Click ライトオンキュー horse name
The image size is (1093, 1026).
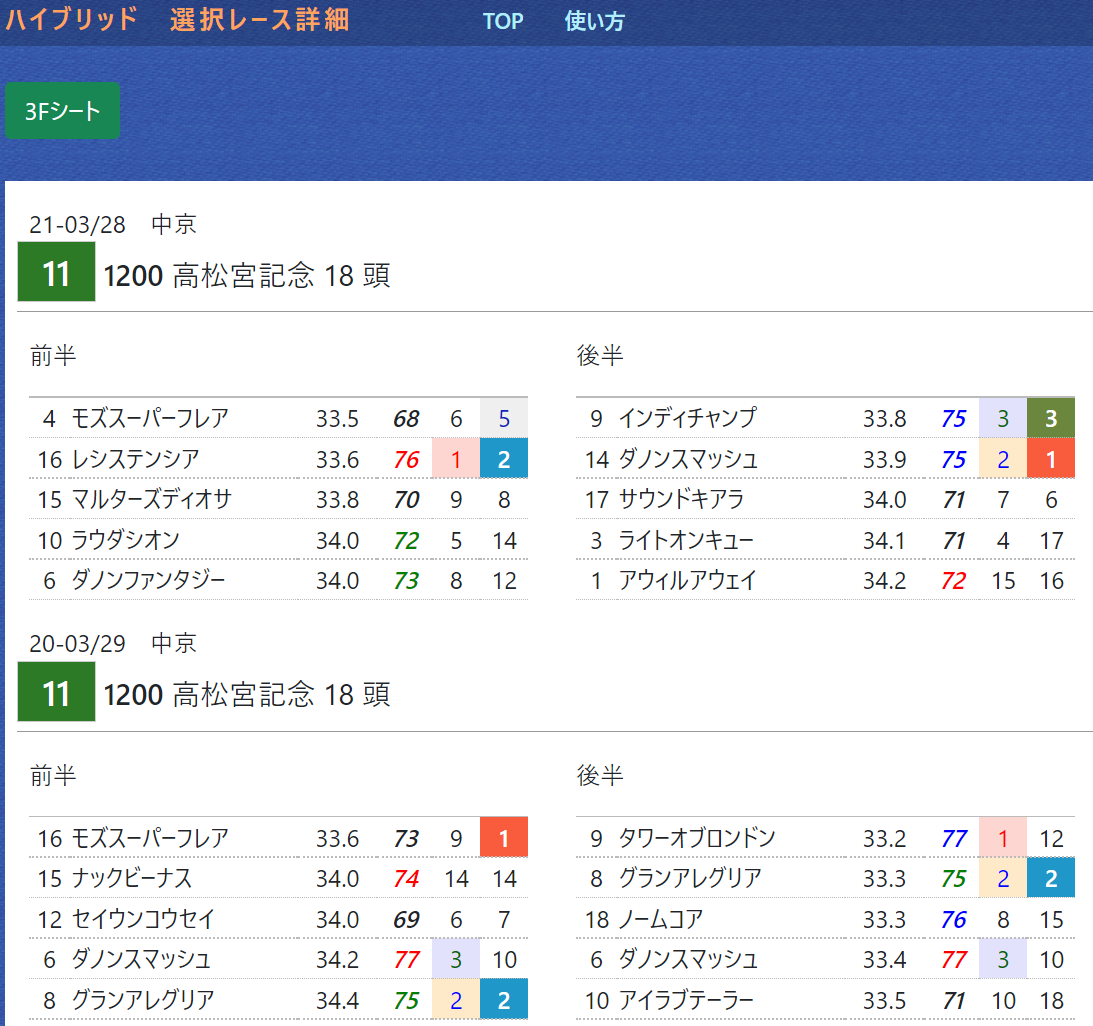point(687,540)
